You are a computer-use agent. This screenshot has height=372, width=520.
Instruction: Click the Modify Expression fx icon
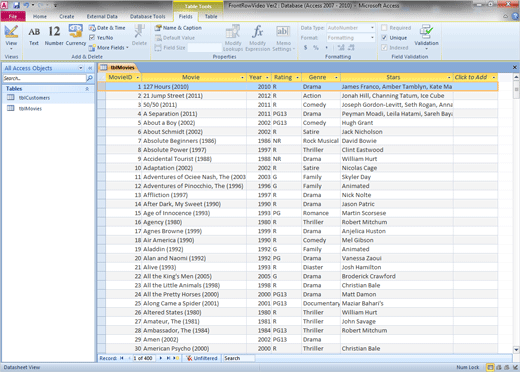coord(257,38)
